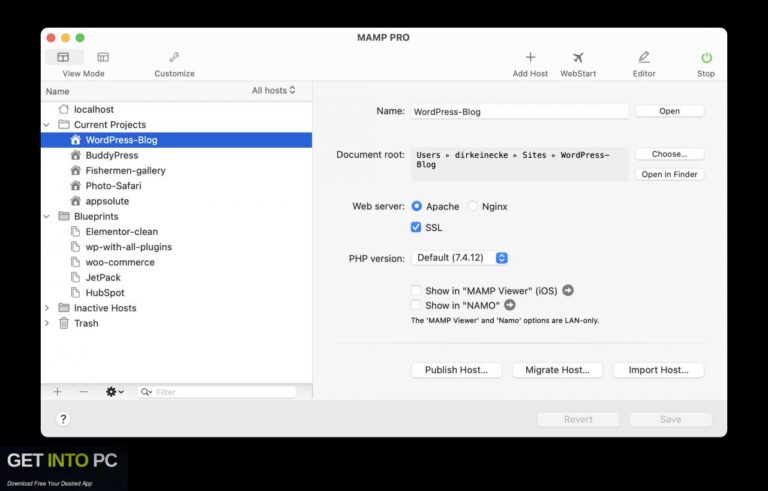Select the HubSpot blueprint row
The width and height of the screenshot is (768, 491).
176,293
